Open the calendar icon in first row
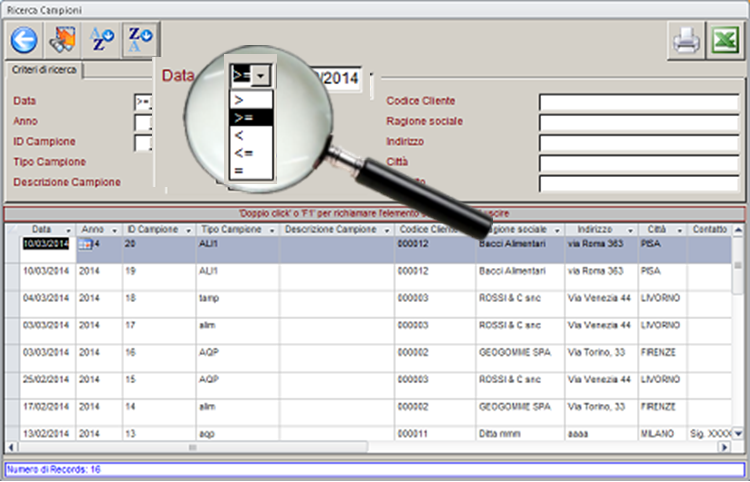This screenshot has height=482, width=750. click(x=86, y=244)
